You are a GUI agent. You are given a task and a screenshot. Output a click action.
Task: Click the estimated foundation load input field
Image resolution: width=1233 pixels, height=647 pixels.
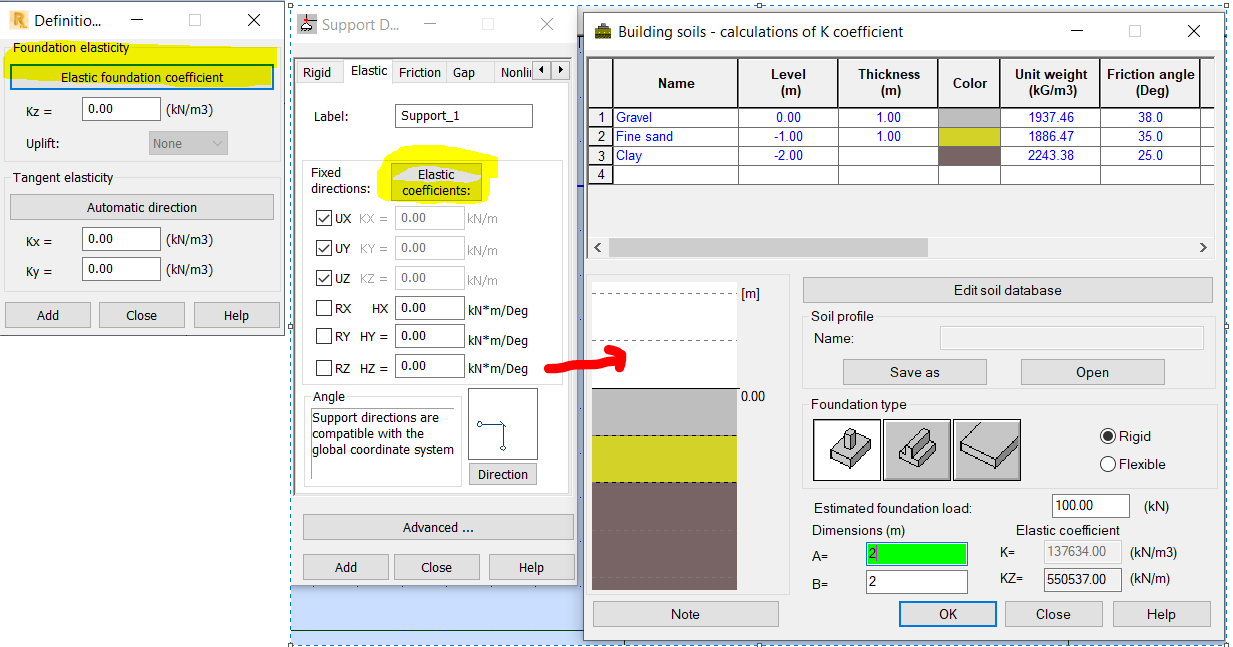(x=1090, y=505)
